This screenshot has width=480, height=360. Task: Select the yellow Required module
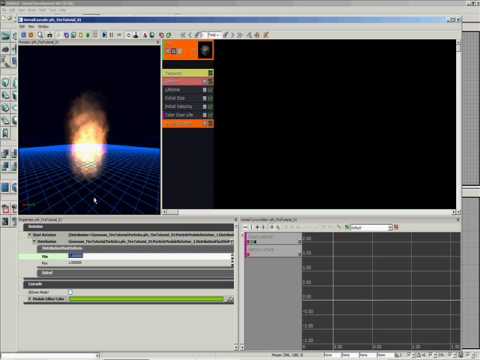pyautogui.click(x=188, y=73)
